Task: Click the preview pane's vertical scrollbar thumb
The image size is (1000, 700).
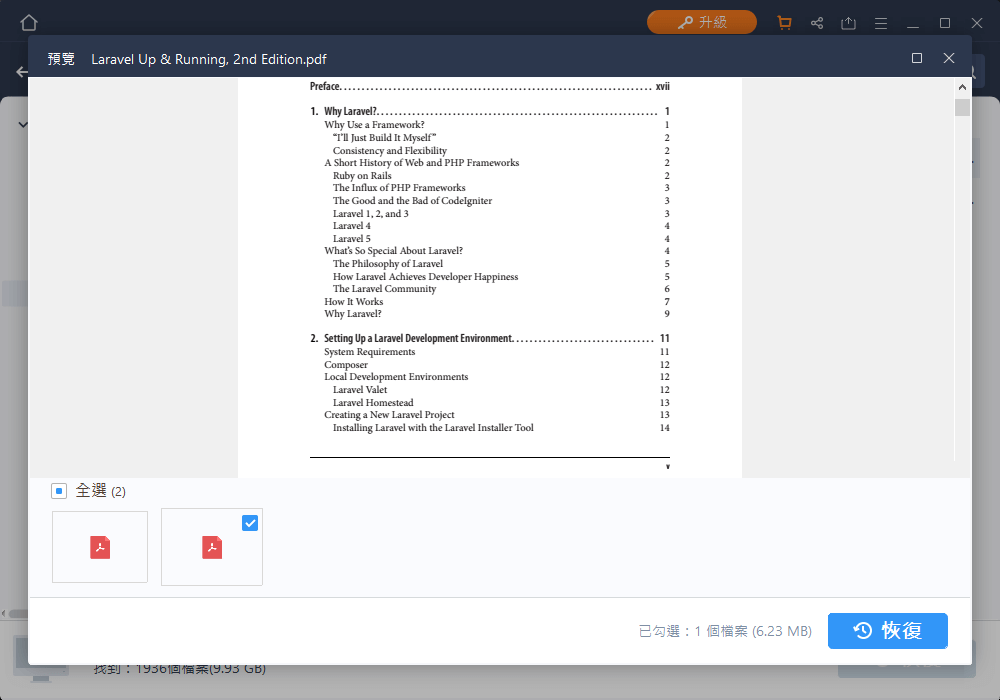Action: click(962, 108)
